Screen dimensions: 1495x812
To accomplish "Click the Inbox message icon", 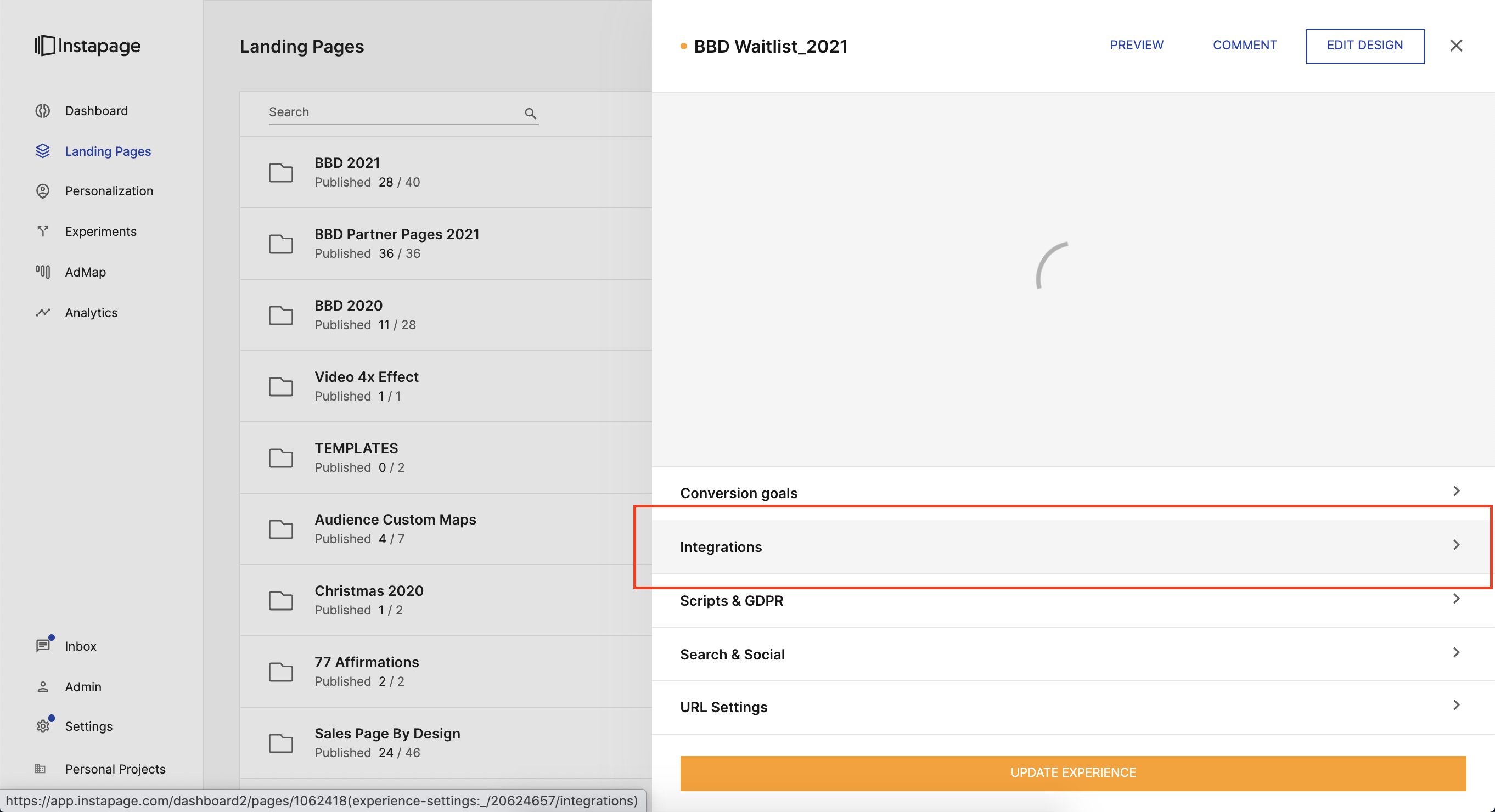I will click(42, 645).
